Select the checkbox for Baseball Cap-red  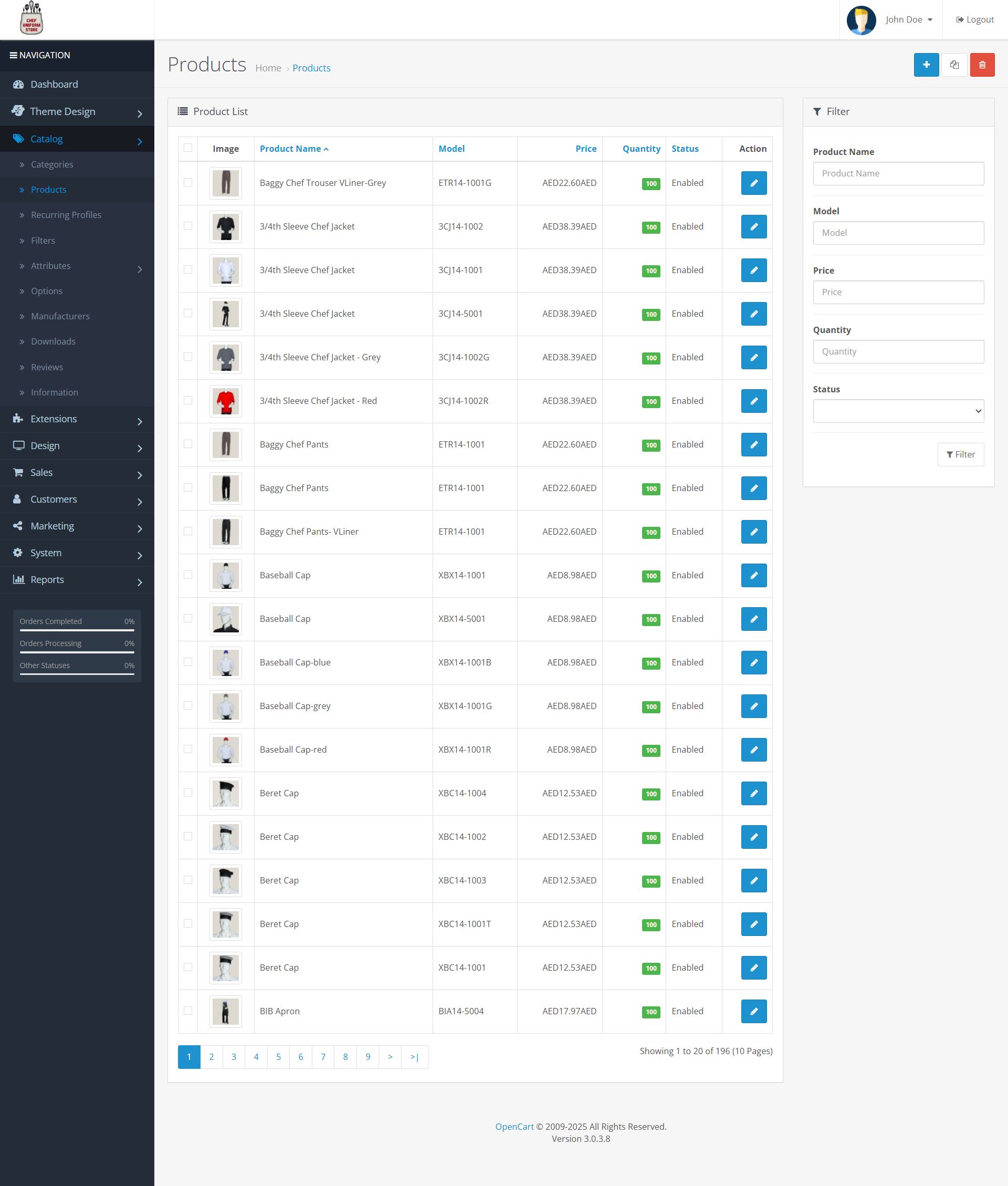coord(188,750)
